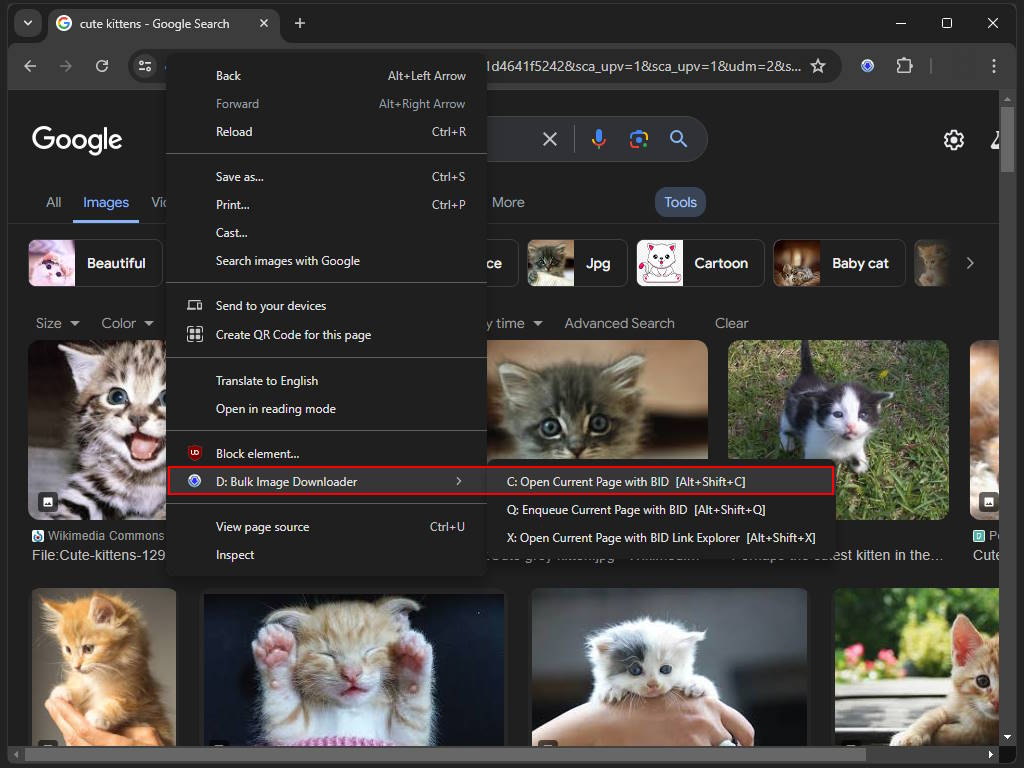The width and height of the screenshot is (1024, 768).
Task: Open Wikimedia Commons source link
Action: (99, 536)
